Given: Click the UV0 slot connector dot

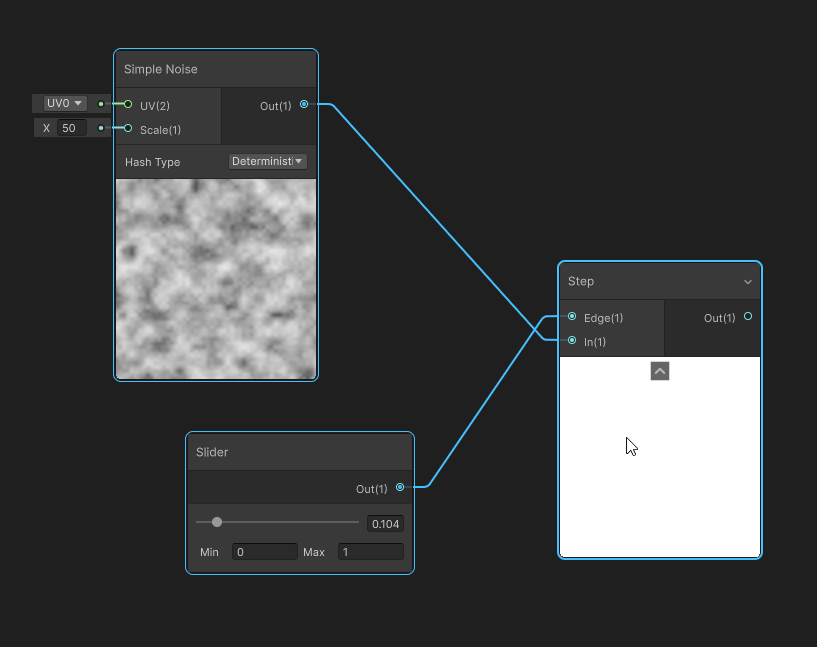Looking at the screenshot, I should click(x=101, y=104).
